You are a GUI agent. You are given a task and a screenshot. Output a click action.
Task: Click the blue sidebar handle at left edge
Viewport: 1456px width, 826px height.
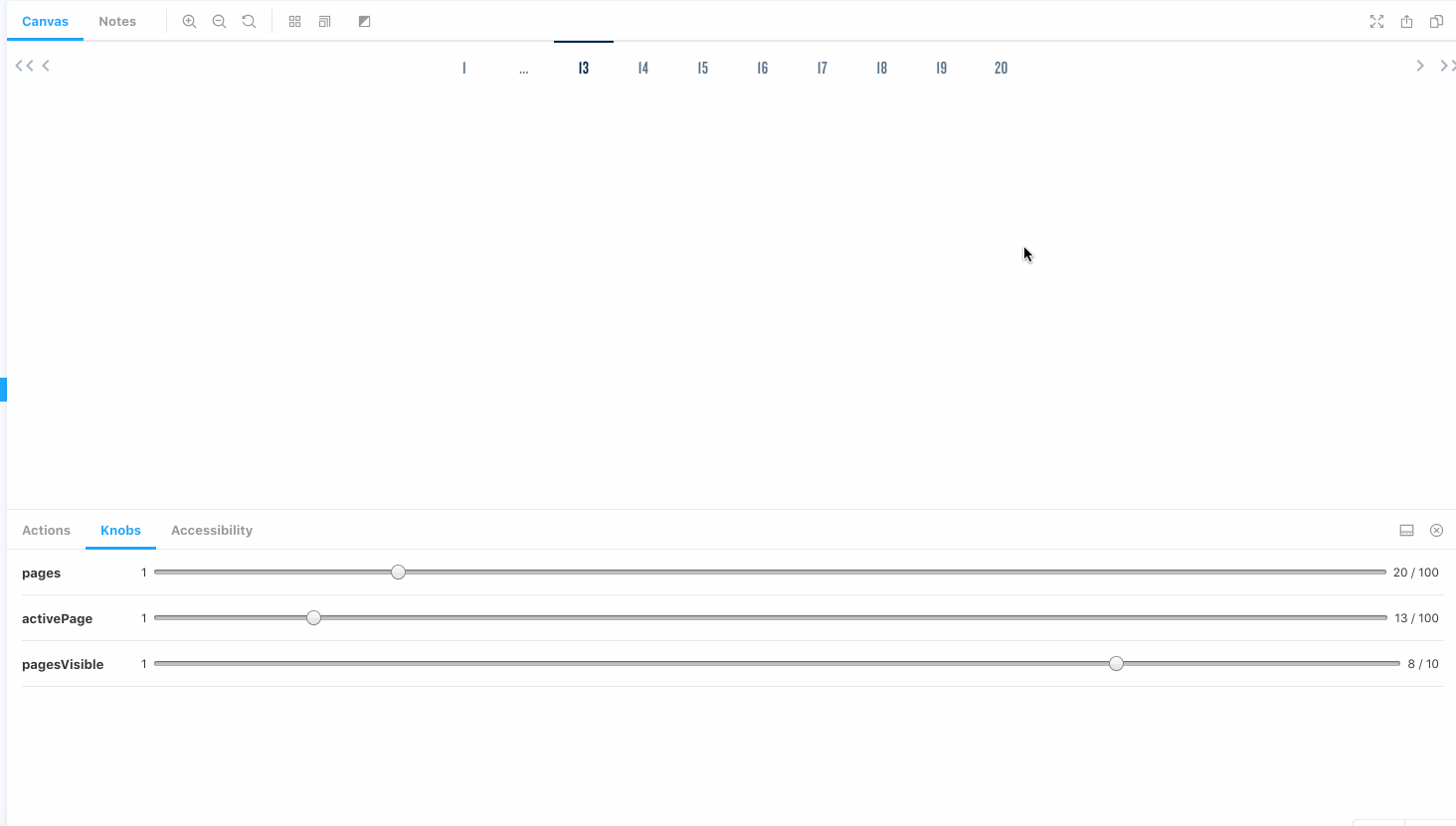(3, 390)
